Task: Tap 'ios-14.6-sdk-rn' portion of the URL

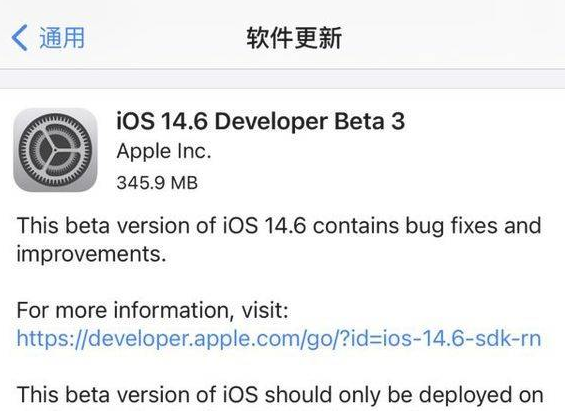Action: tap(457, 339)
